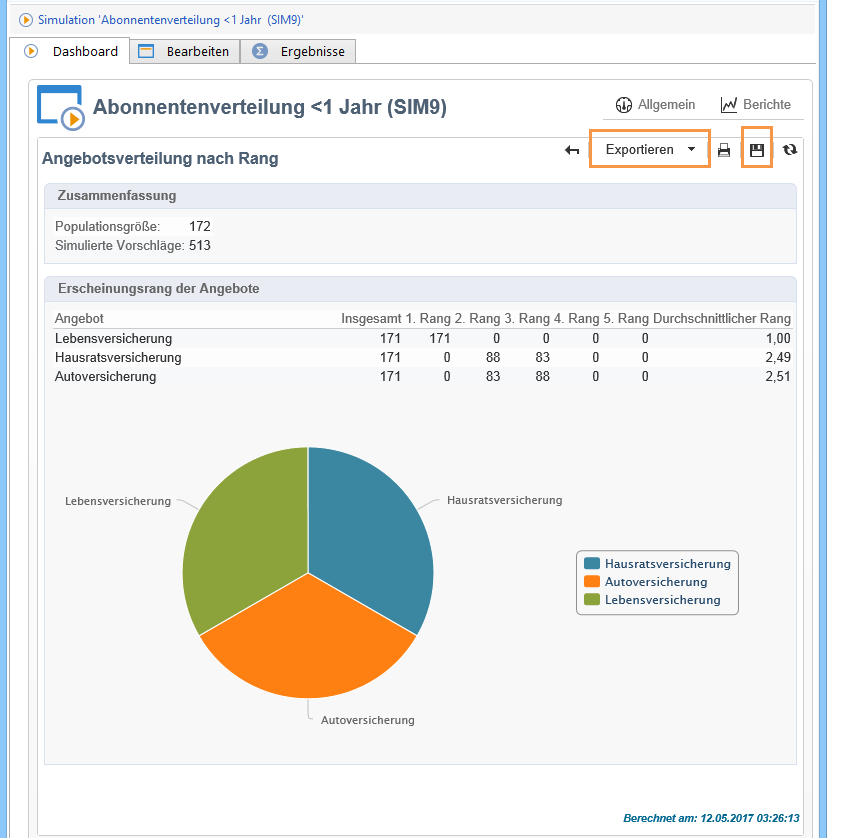This screenshot has width=848, height=838.
Task: Click the Autoversicherung orange legend swatch
Action: pyautogui.click(x=592, y=581)
